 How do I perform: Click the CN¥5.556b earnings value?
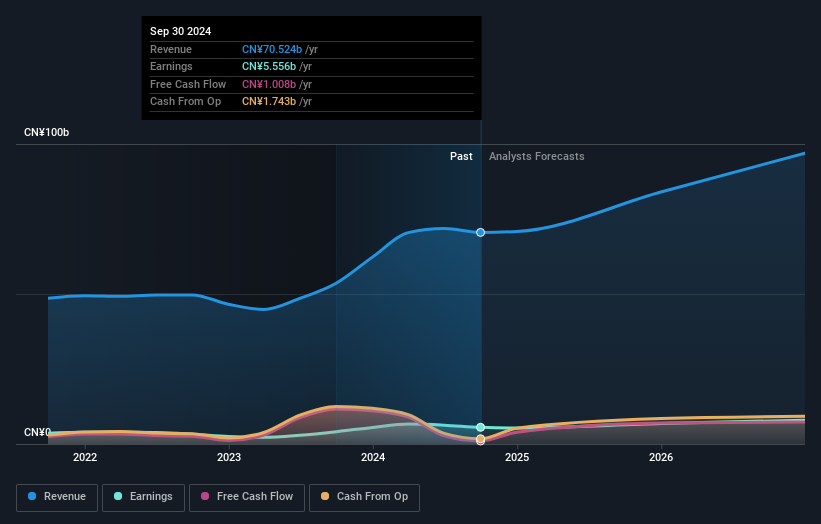(x=269, y=66)
